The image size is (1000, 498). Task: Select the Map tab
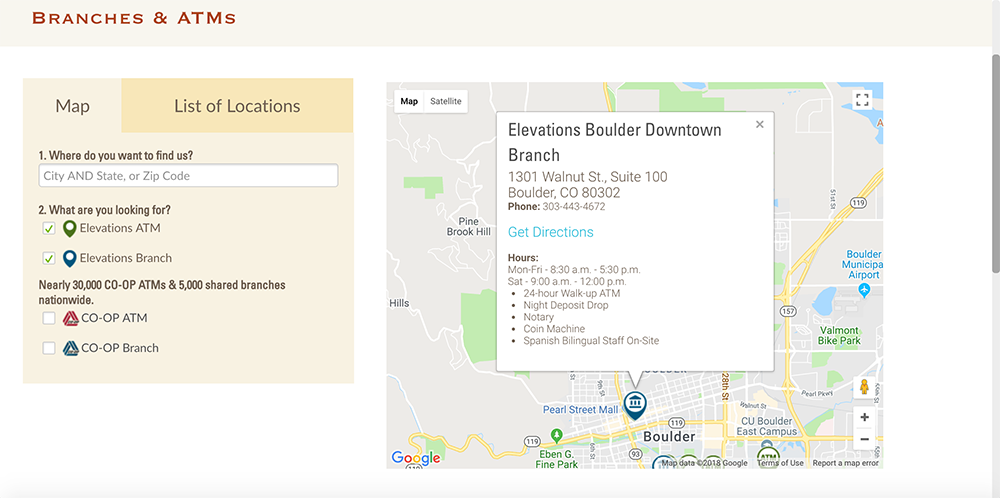(72, 105)
